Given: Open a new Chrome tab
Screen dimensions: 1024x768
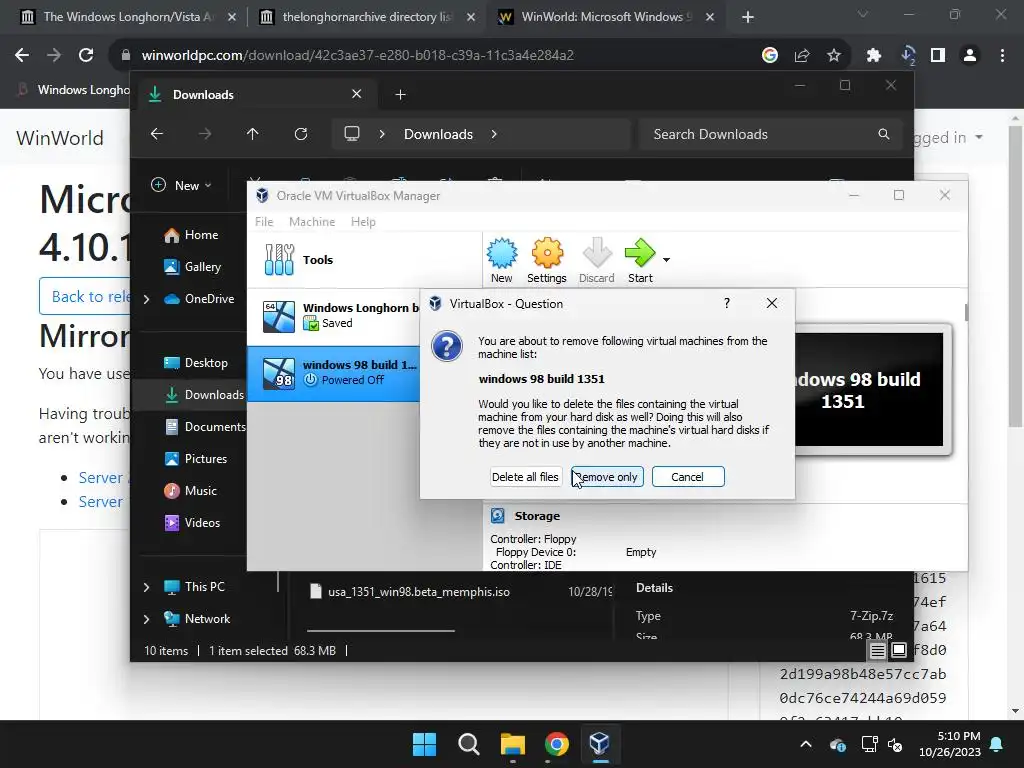Looking at the screenshot, I should (x=748, y=17).
